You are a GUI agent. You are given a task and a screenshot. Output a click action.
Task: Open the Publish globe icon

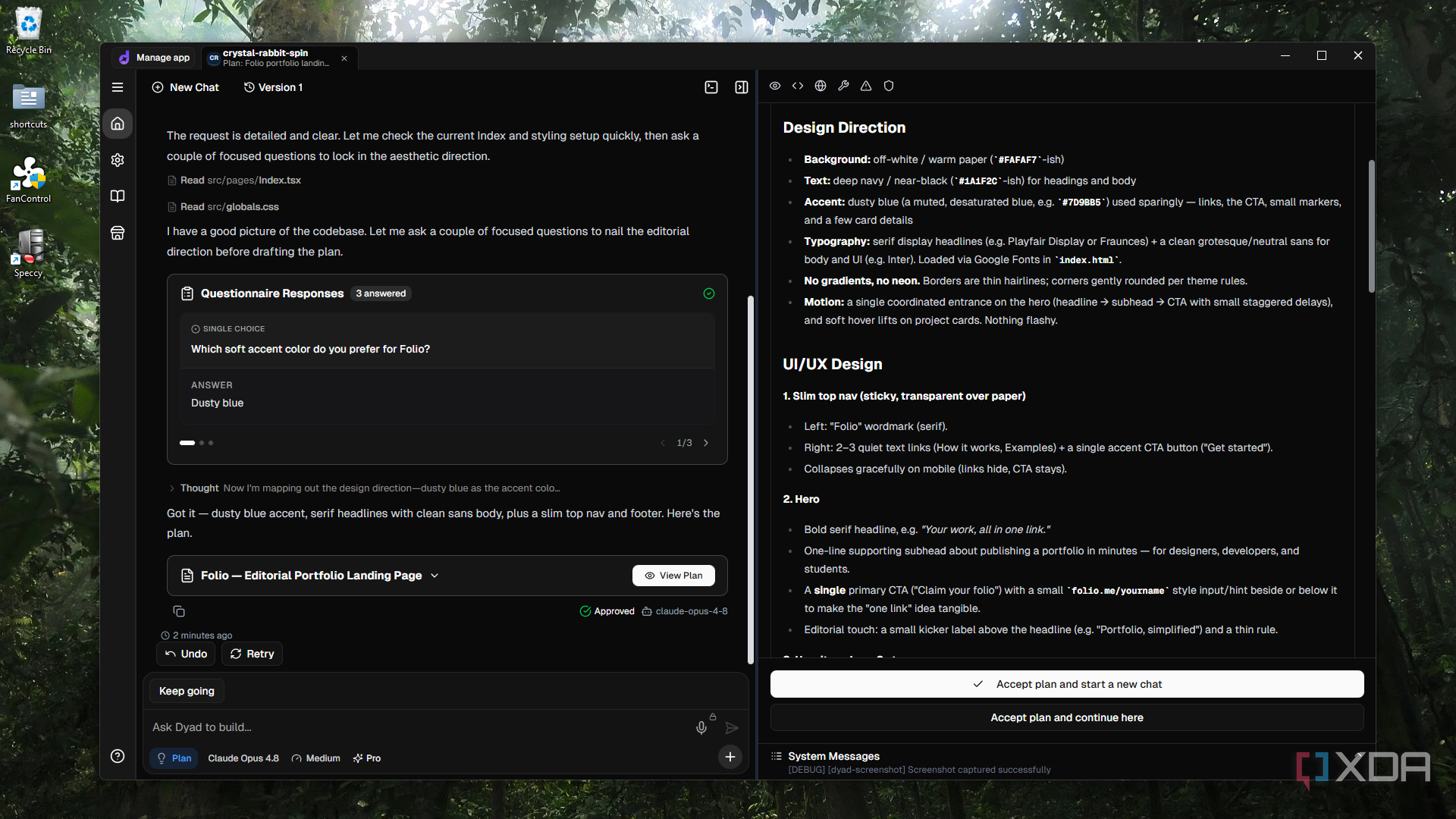(821, 86)
